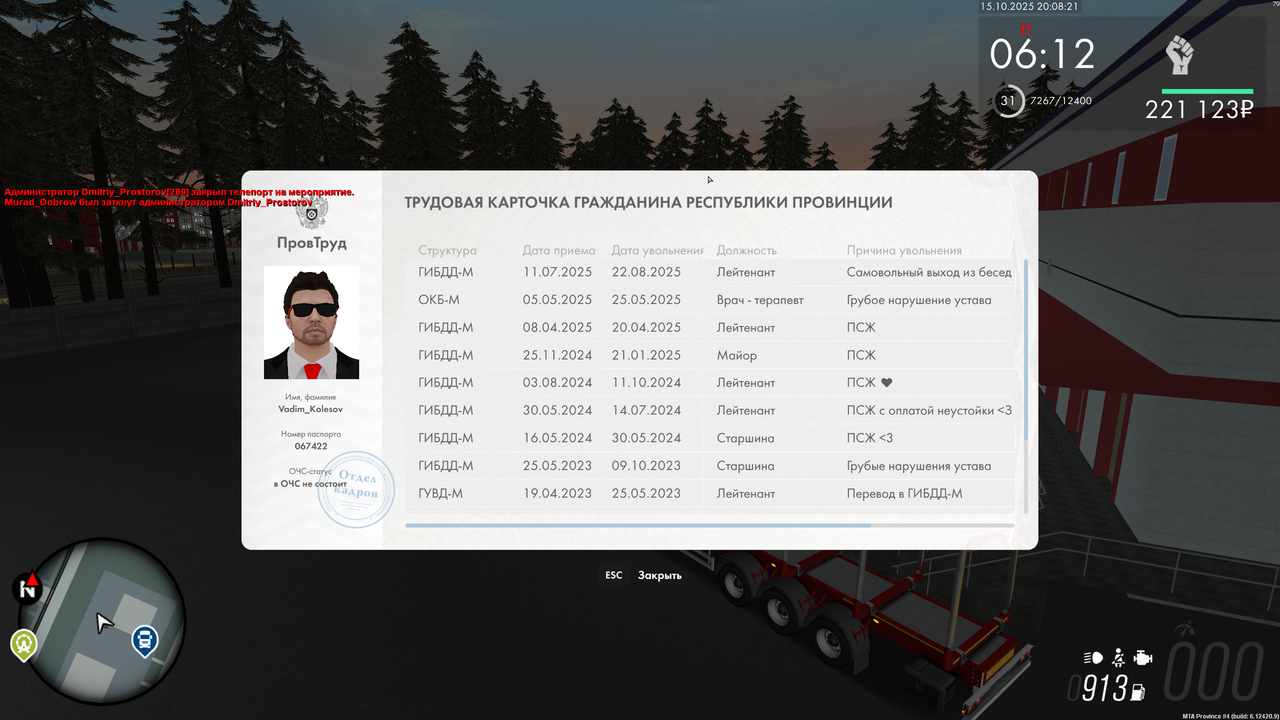
Task: Click the Должность column header
Action: [747, 251]
